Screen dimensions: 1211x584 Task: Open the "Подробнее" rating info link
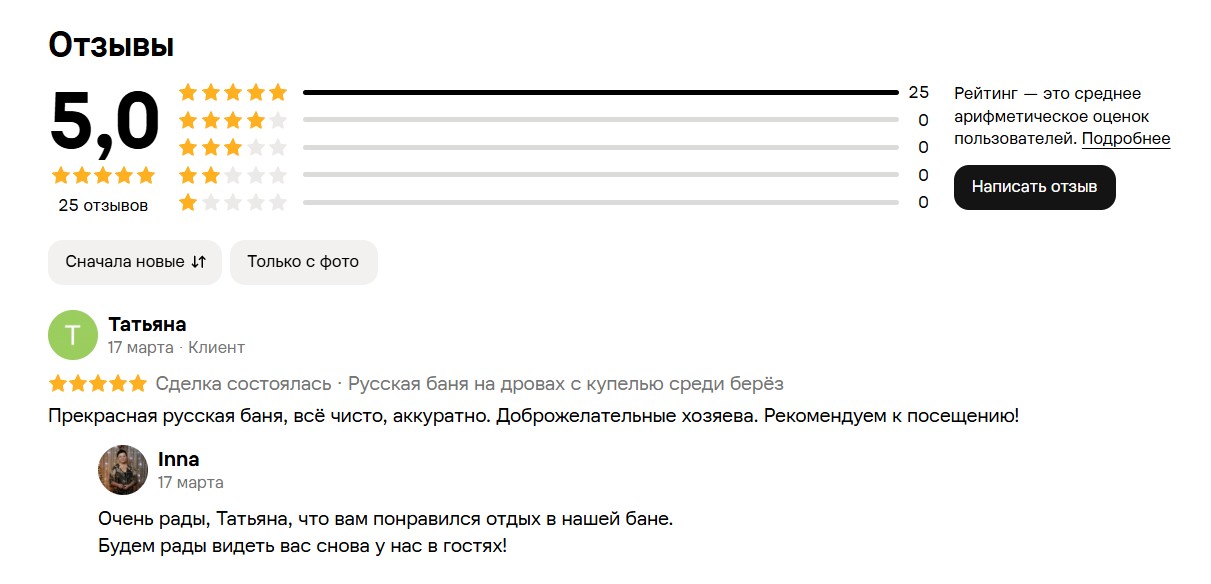pos(1126,139)
